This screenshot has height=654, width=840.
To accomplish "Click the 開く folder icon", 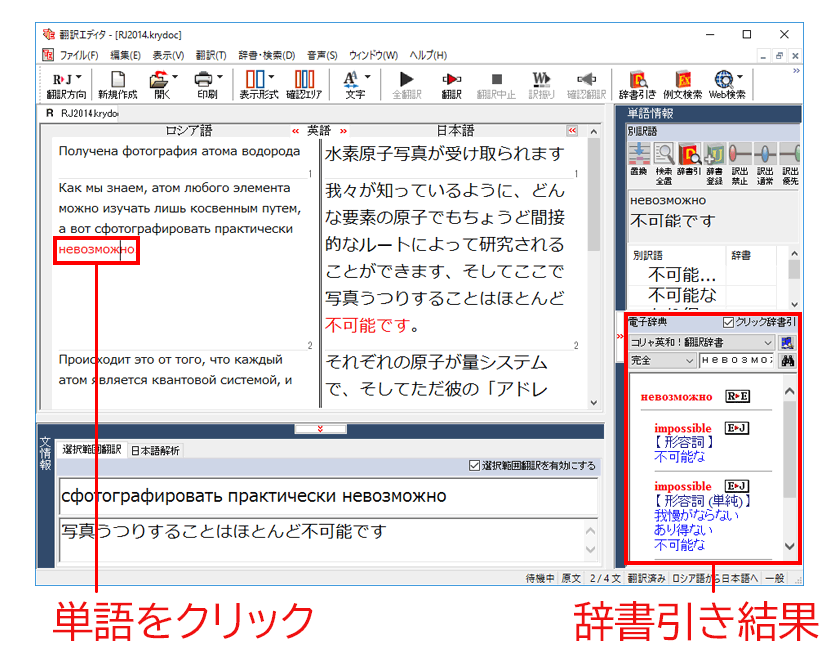I will coord(159,80).
